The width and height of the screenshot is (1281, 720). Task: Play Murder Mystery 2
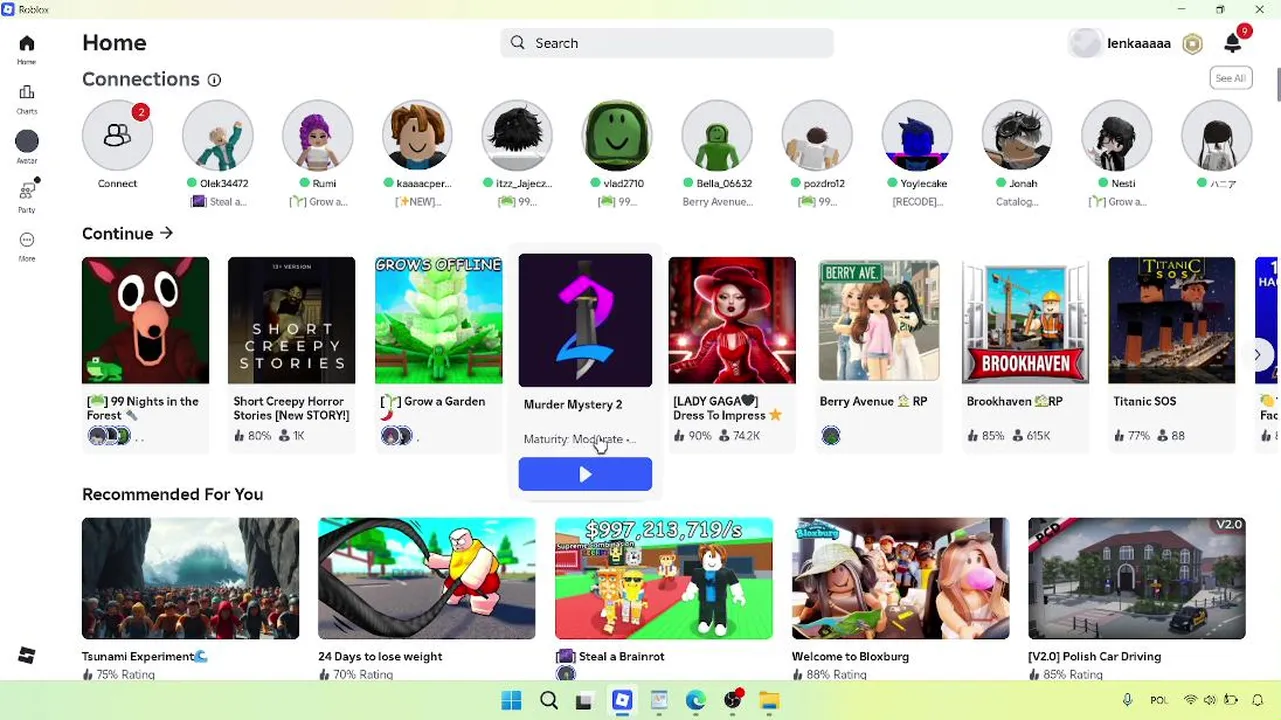point(585,475)
